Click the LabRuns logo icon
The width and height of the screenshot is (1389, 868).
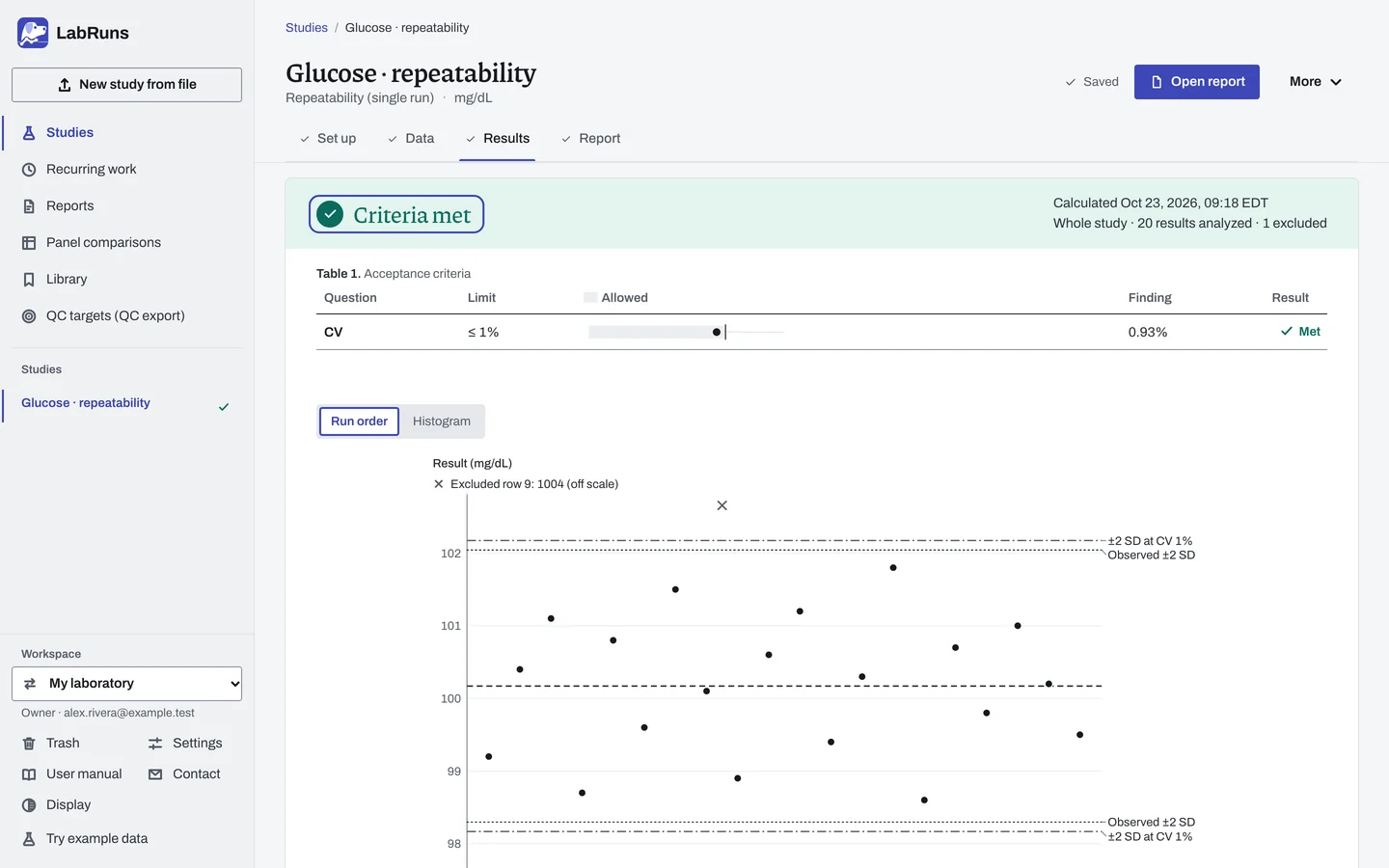(33, 33)
